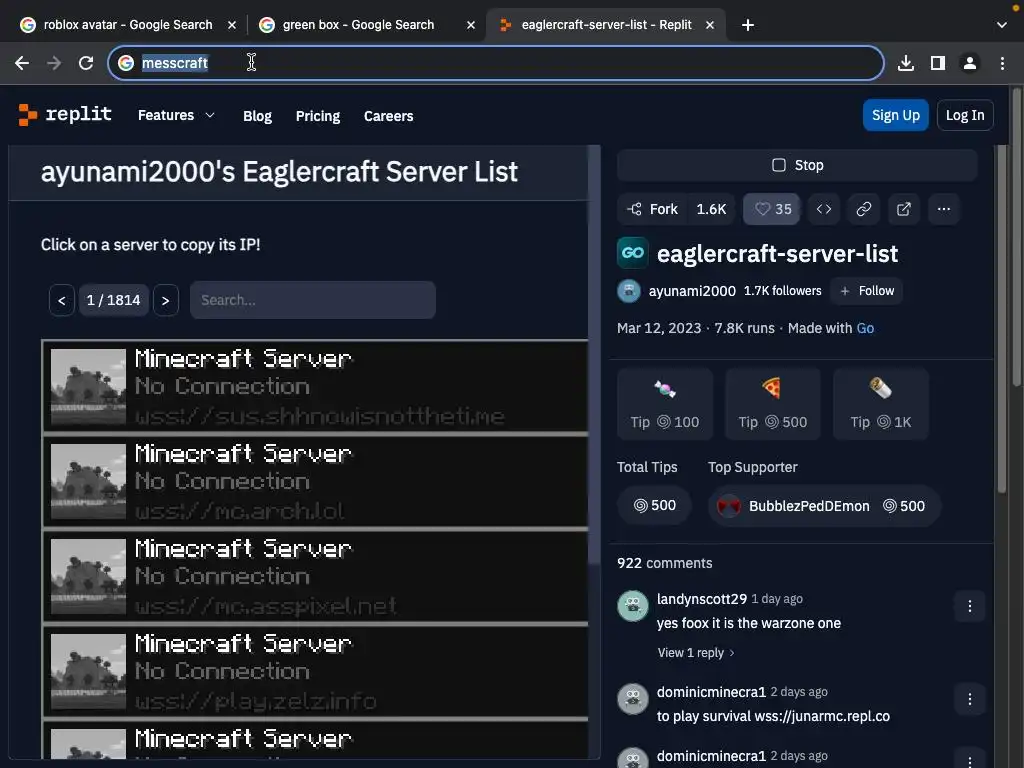Click landynscott29's avatar
This screenshot has height=768, width=1024.
tap(633, 606)
